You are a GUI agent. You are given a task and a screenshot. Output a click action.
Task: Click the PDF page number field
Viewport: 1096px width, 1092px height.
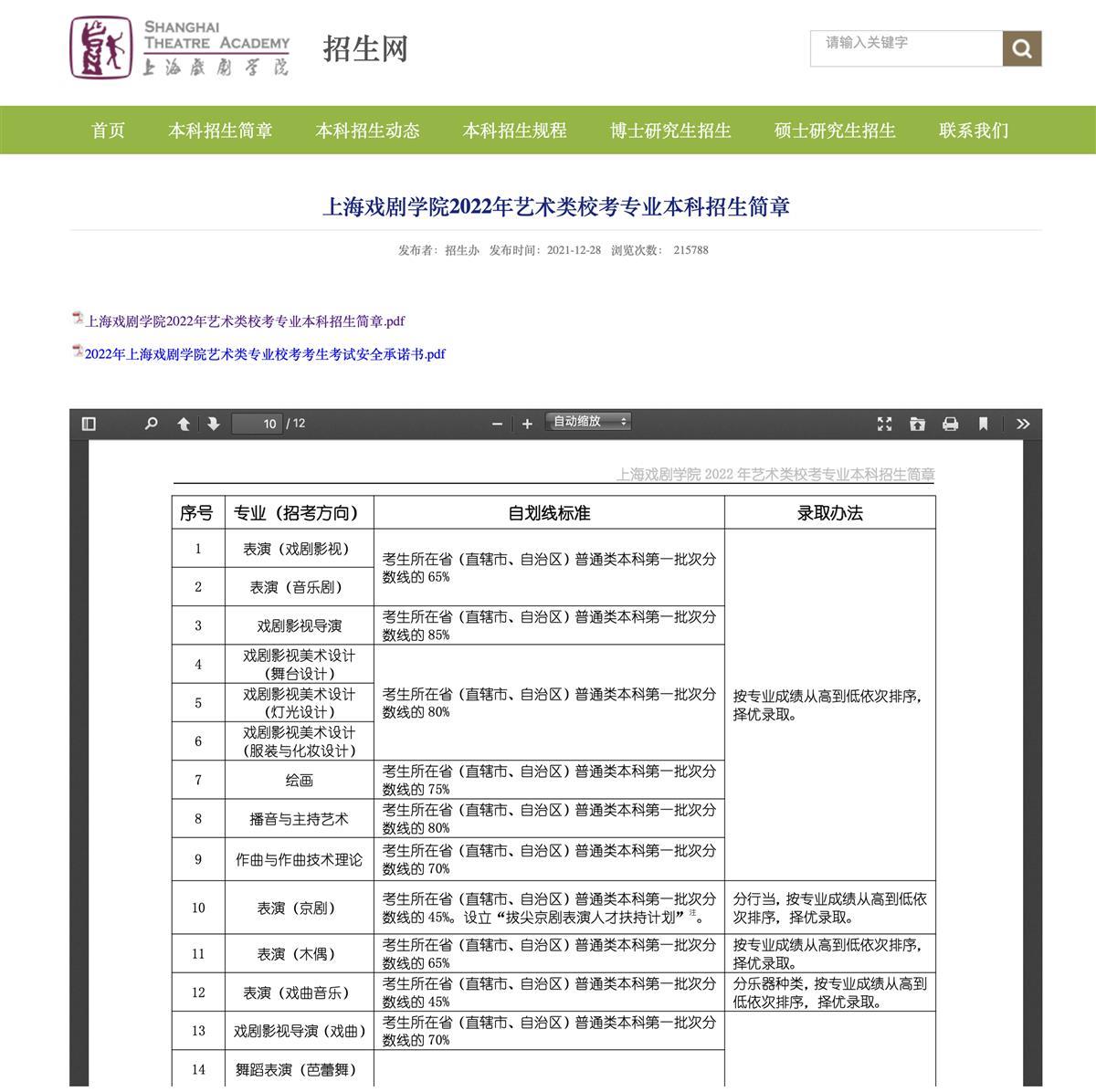coord(258,424)
